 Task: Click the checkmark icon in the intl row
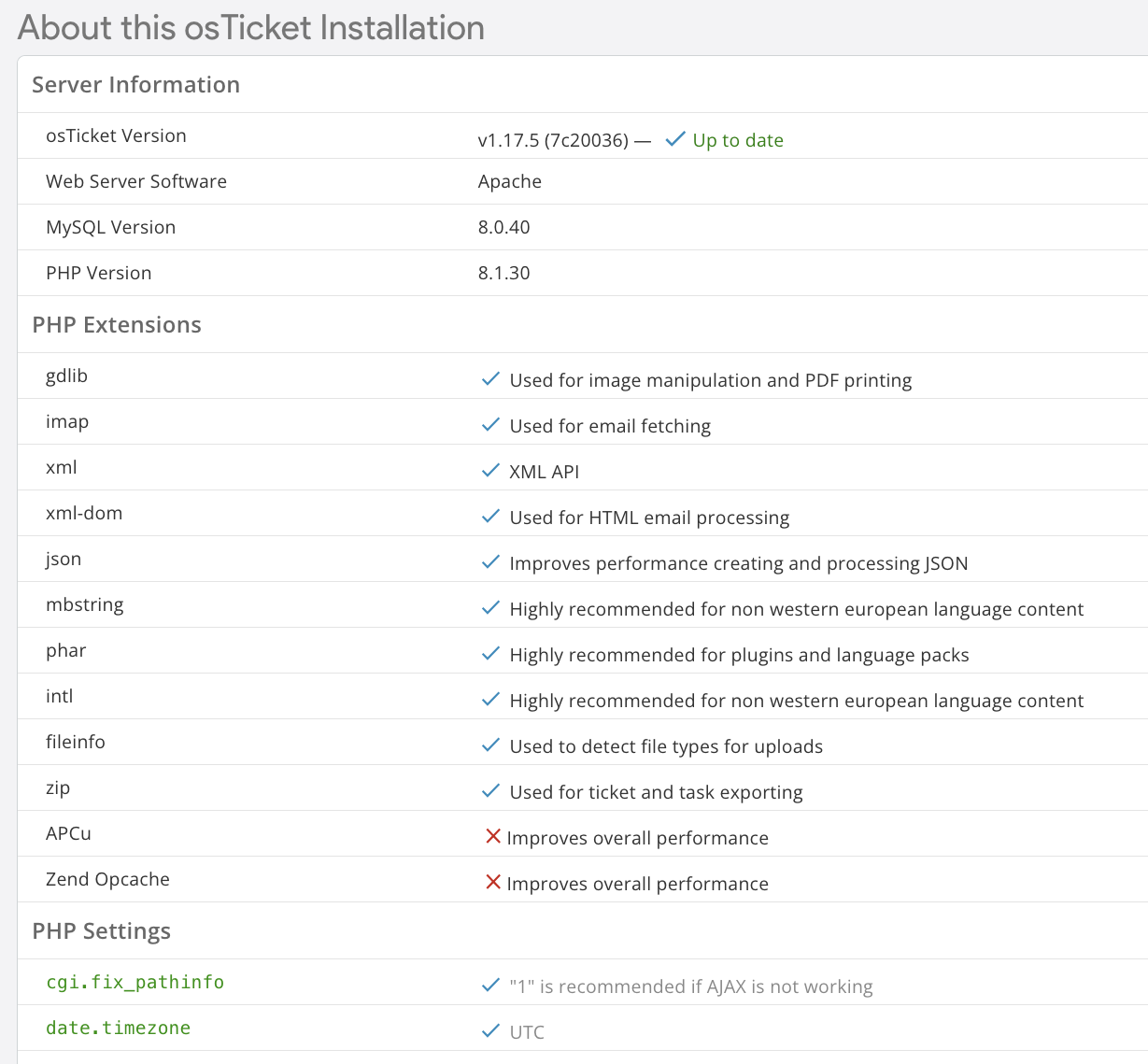pyautogui.click(x=490, y=700)
